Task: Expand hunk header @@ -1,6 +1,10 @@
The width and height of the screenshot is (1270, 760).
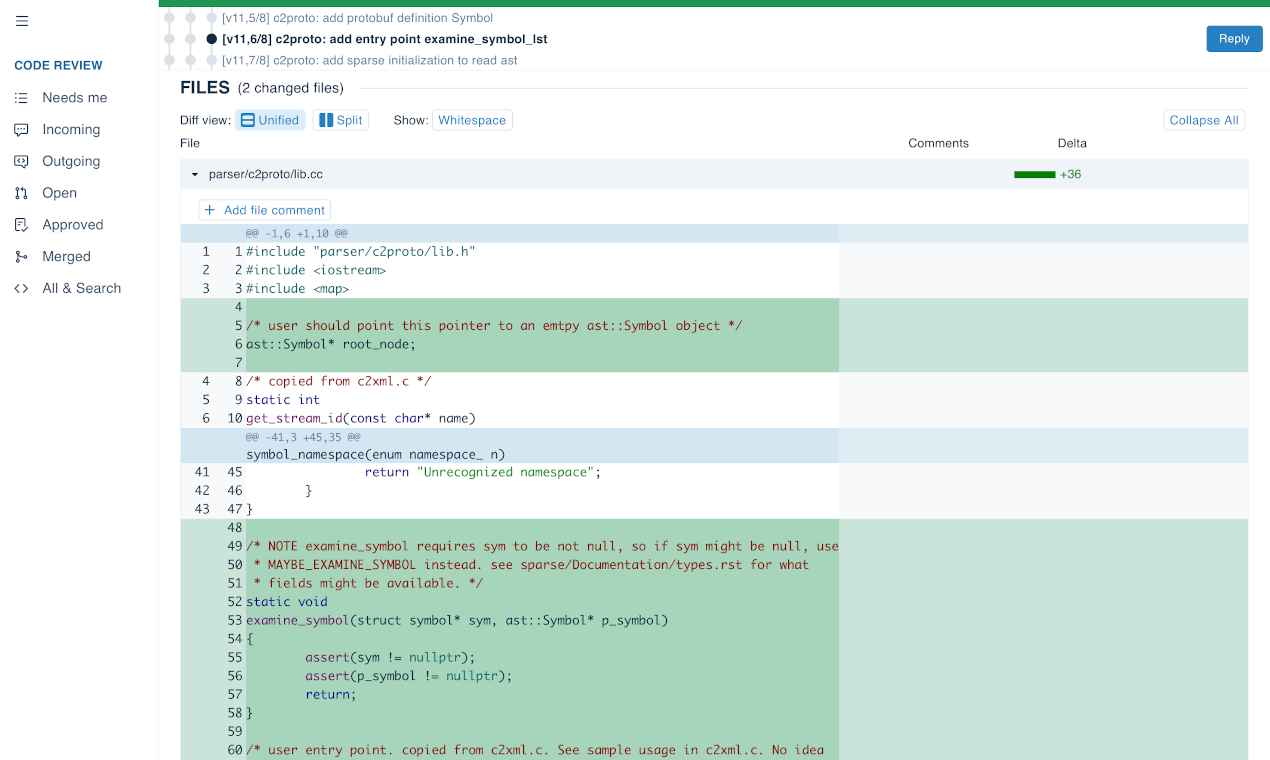Action: [297, 233]
